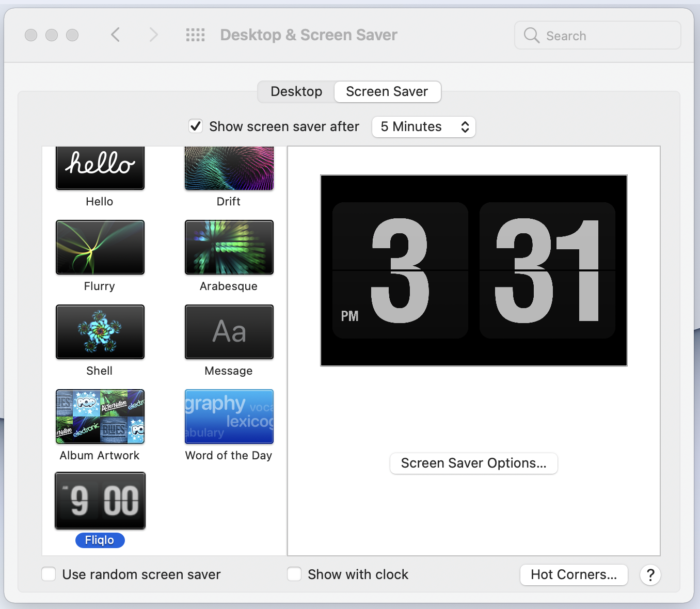
Task: Select the Flurry screen saver icon
Action: pyautogui.click(x=100, y=247)
